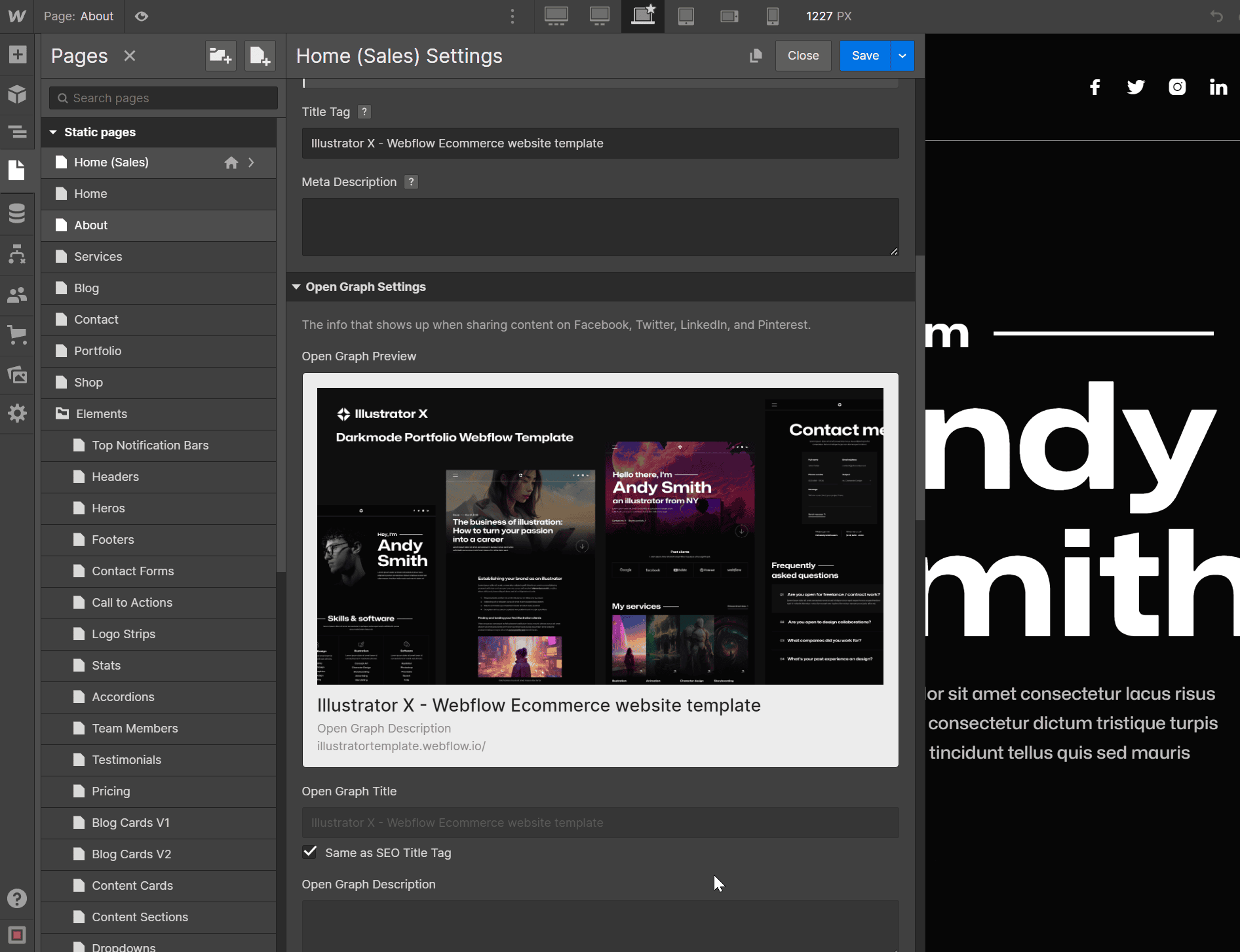Collapse the Static pages group

tap(53, 132)
